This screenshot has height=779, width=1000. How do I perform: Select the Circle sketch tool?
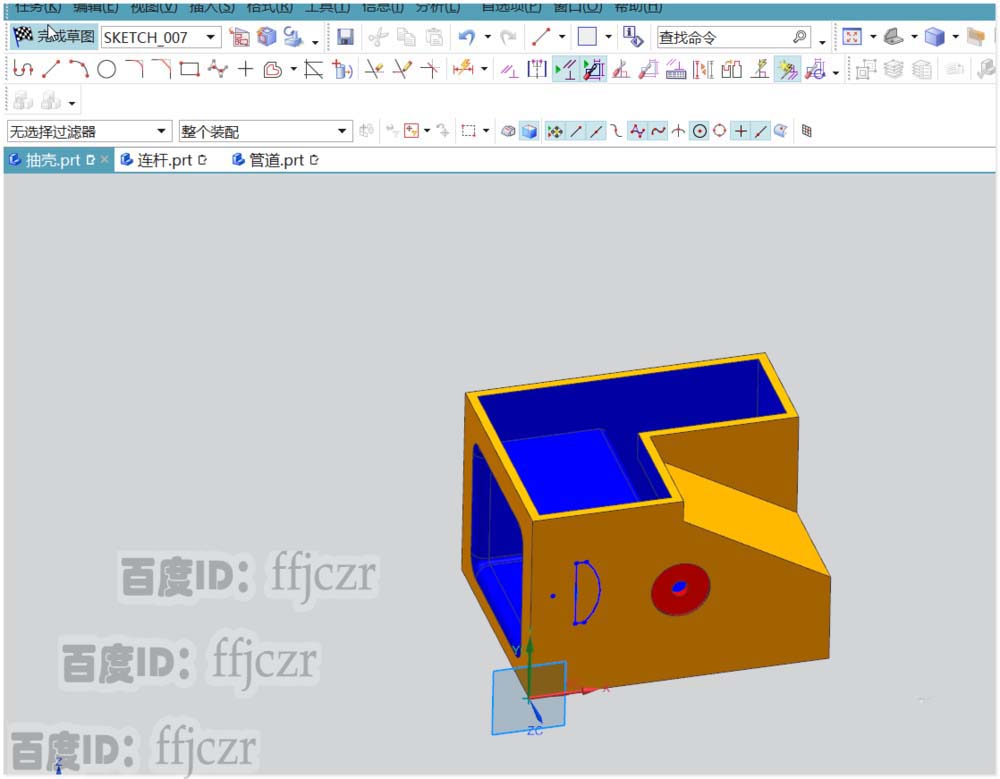coord(107,69)
